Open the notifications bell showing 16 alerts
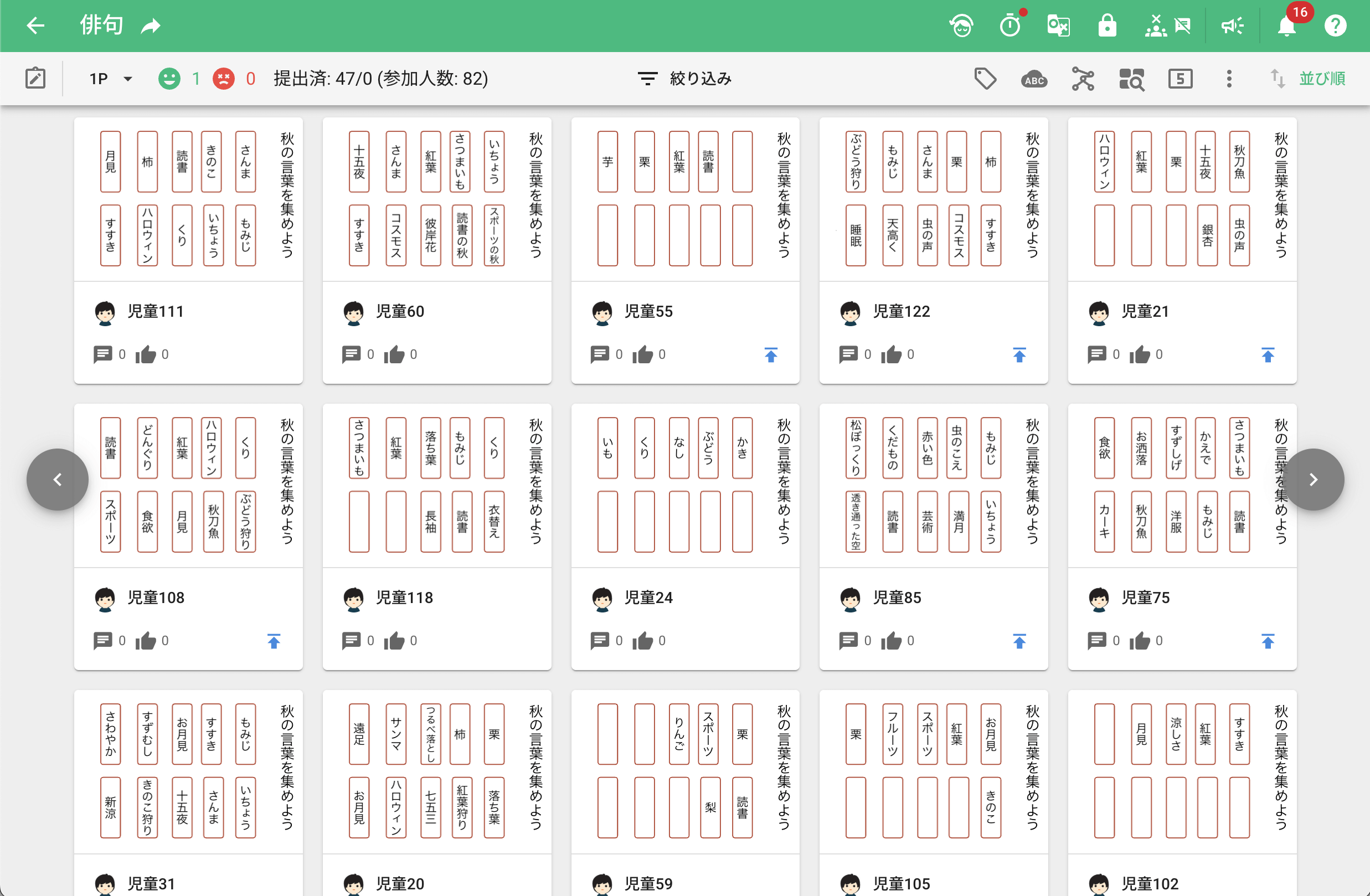The width and height of the screenshot is (1370, 896). [x=1286, y=25]
